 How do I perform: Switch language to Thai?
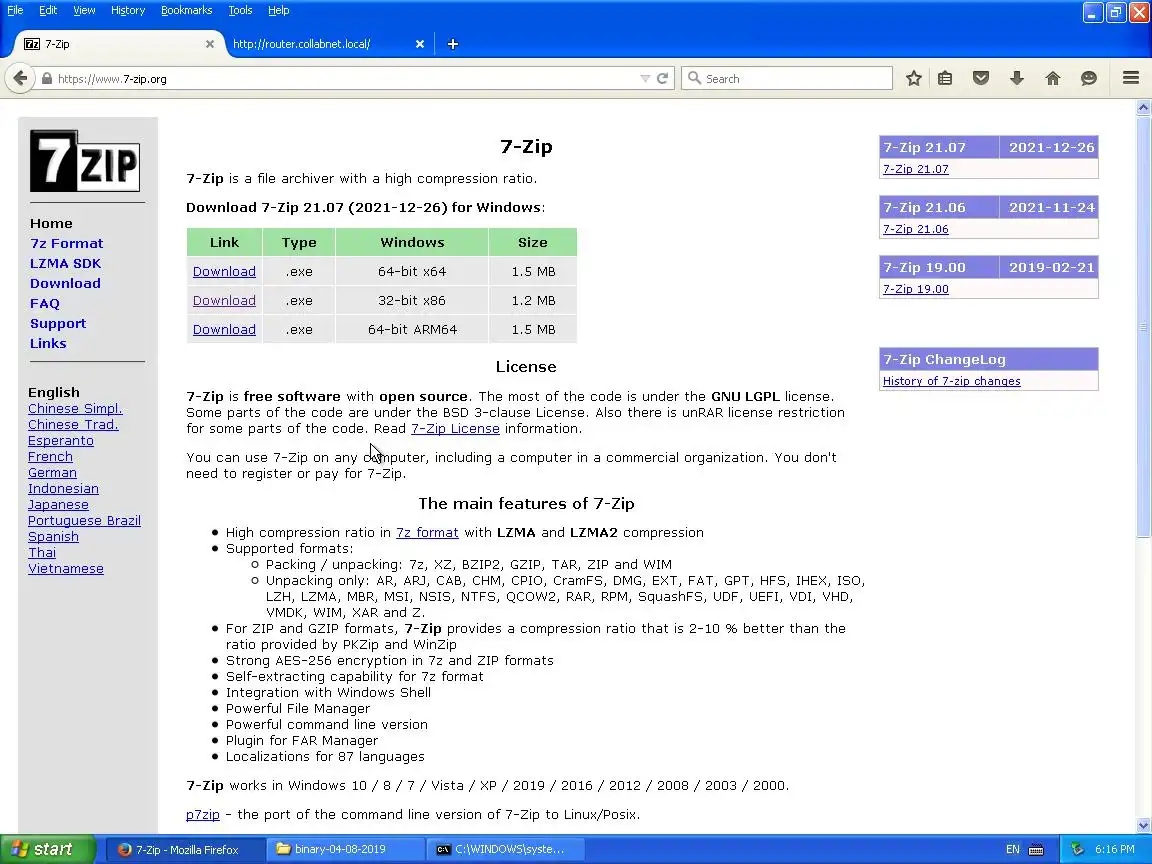coord(42,552)
